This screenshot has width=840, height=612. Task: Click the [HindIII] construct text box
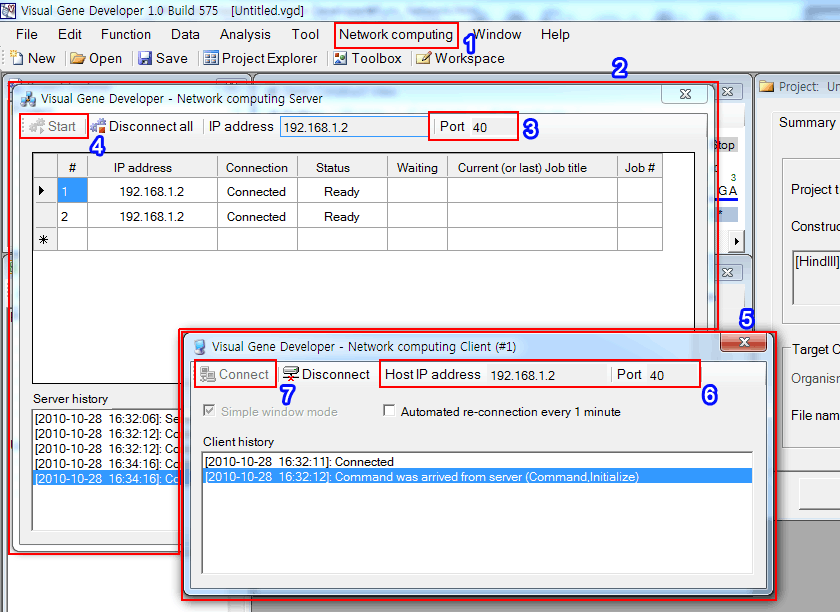coord(816,278)
